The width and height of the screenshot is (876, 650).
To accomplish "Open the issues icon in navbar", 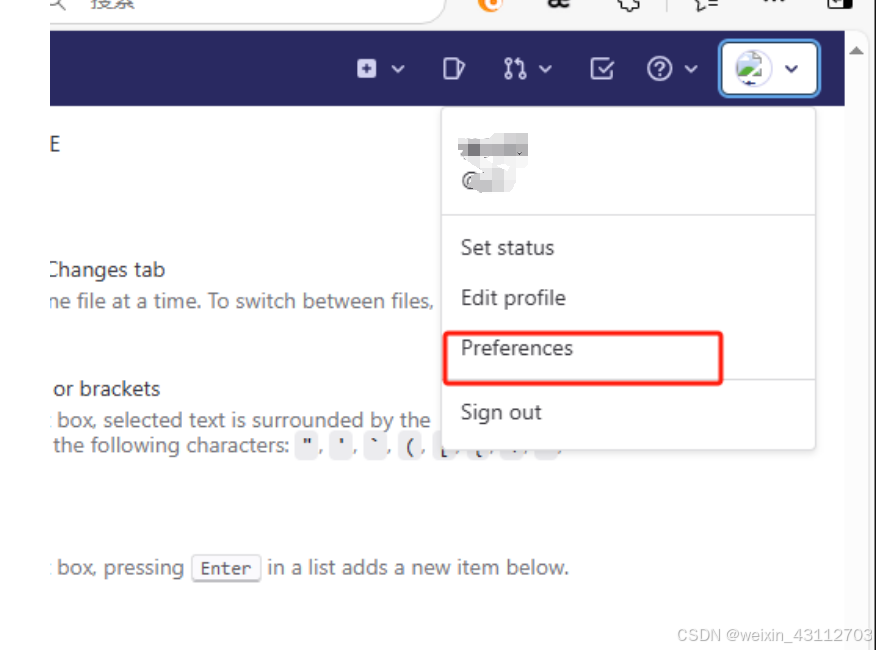I will coord(453,69).
